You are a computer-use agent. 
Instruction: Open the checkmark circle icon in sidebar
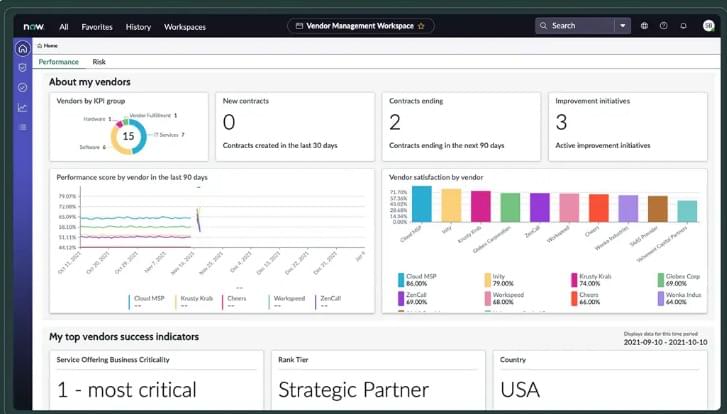pos(22,87)
